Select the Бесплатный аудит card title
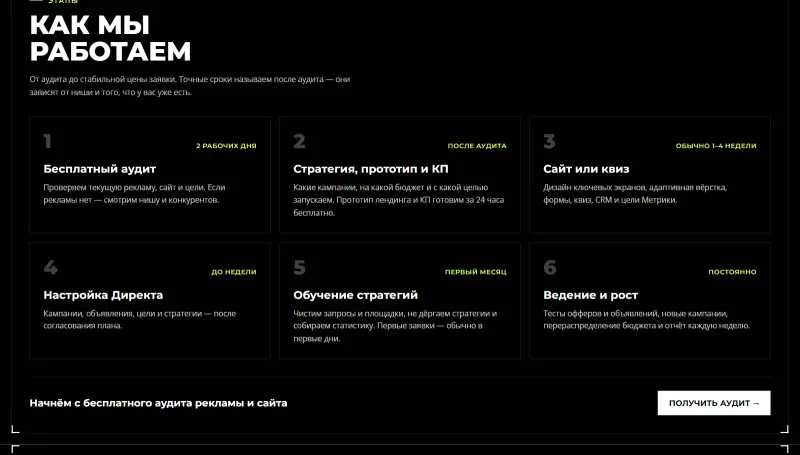 [x=99, y=169]
